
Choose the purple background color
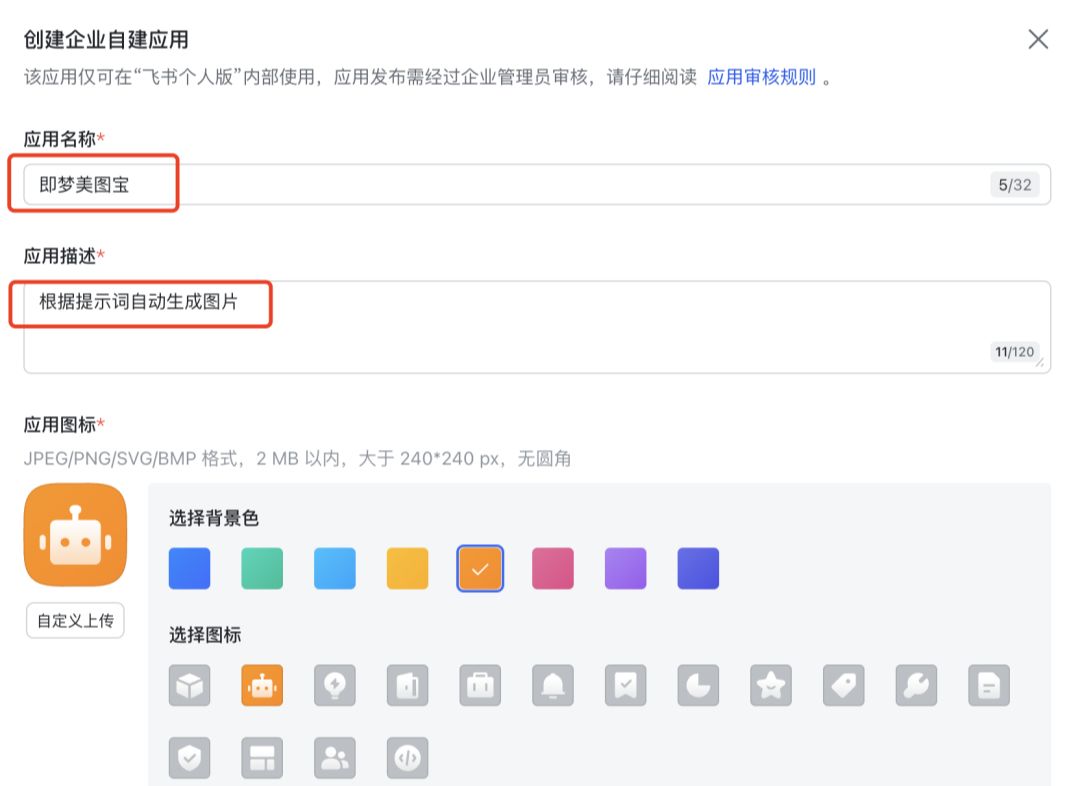tap(625, 568)
